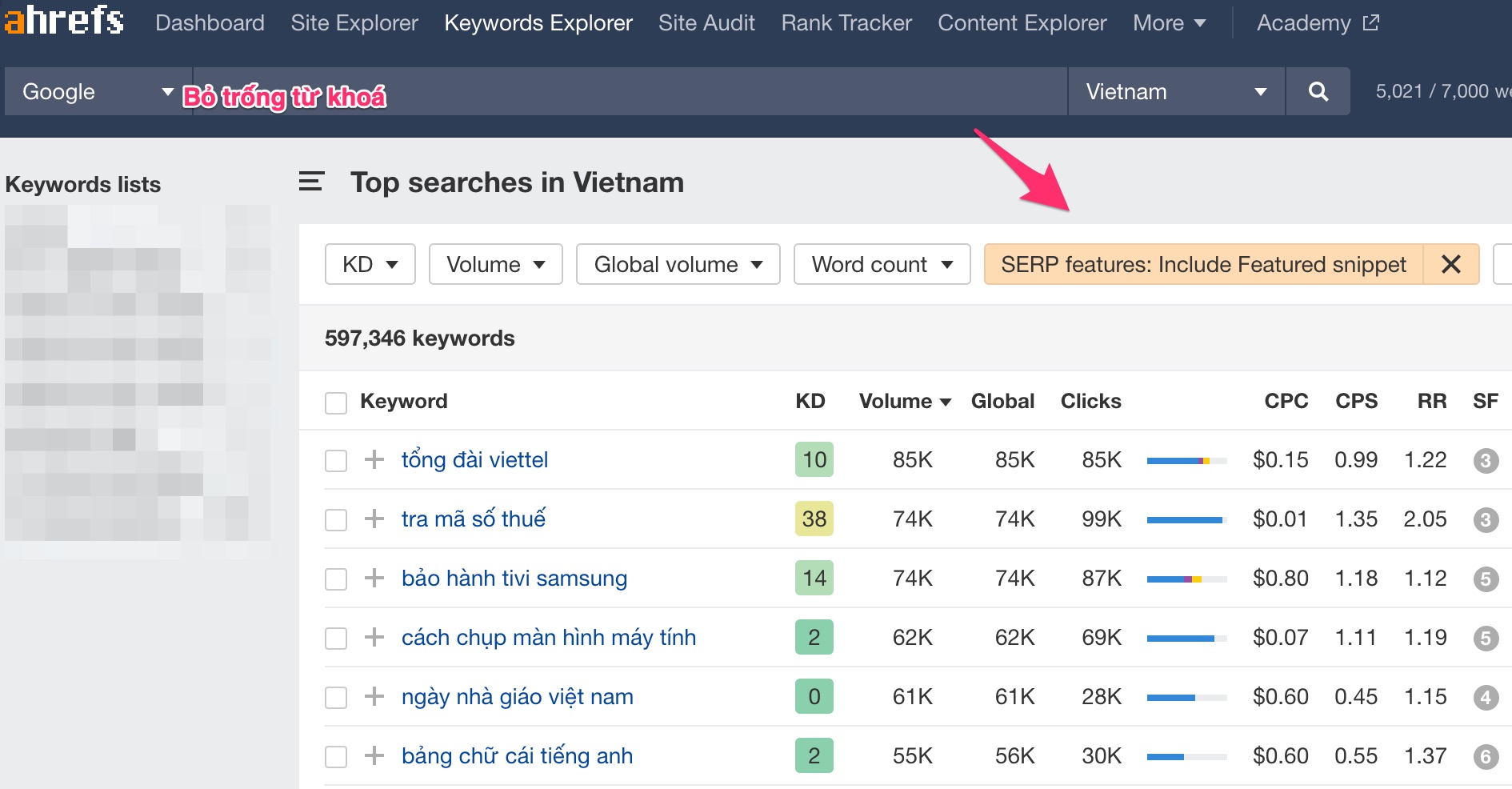Image resolution: width=1512 pixels, height=789 pixels.
Task: Sort by the Clicks column header
Action: point(1090,401)
